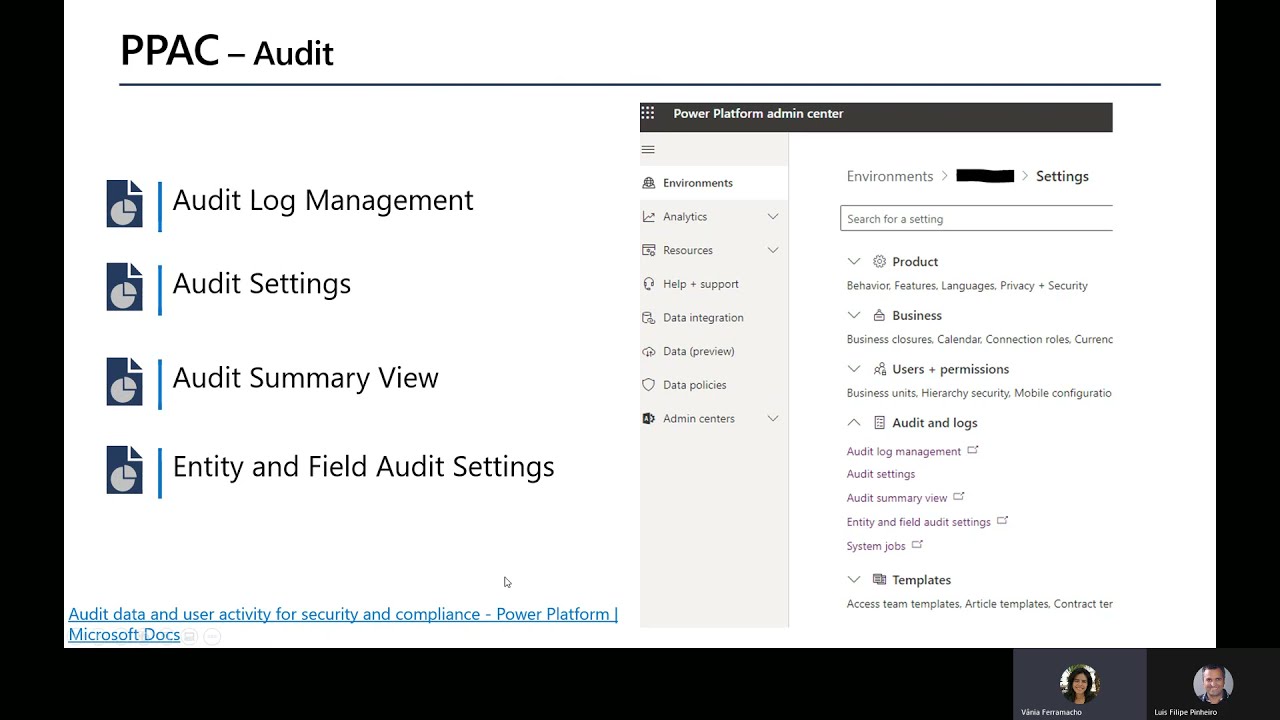The height and width of the screenshot is (720, 1280).
Task: Expand the Admin centers chevron
Action: [x=773, y=418]
